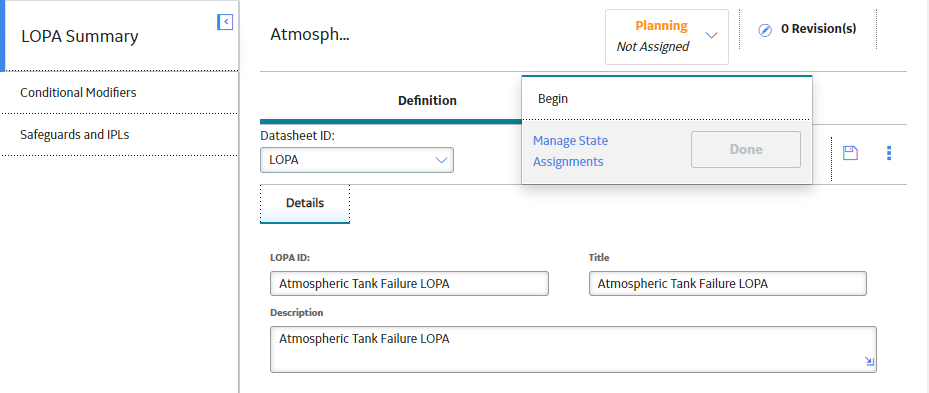Open the 0 Revision(s) history
The image size is (929, 393).
(x=818, y=28)
